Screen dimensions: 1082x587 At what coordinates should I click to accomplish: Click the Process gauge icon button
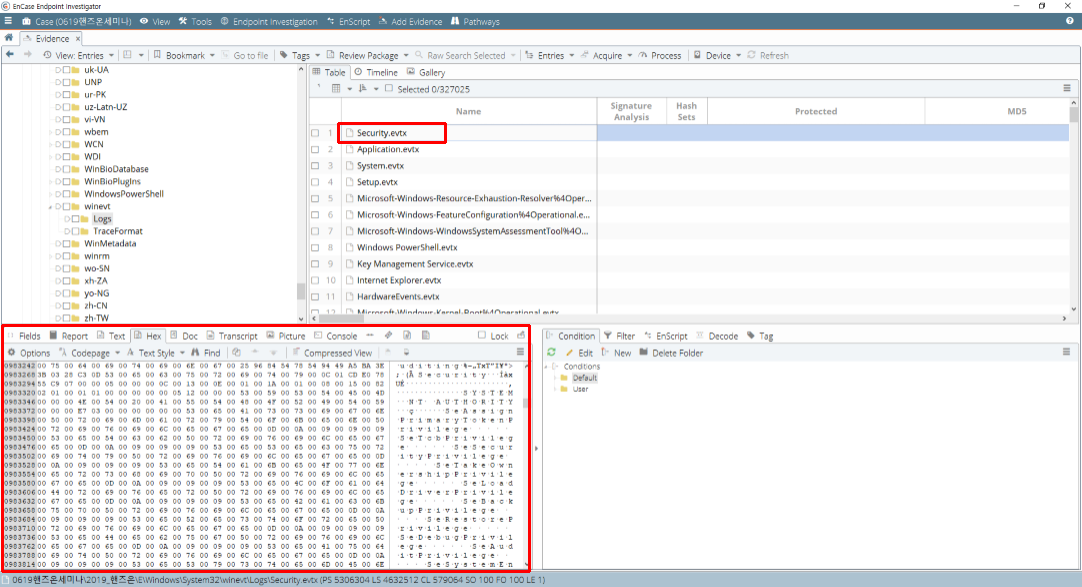click(660, 55)
